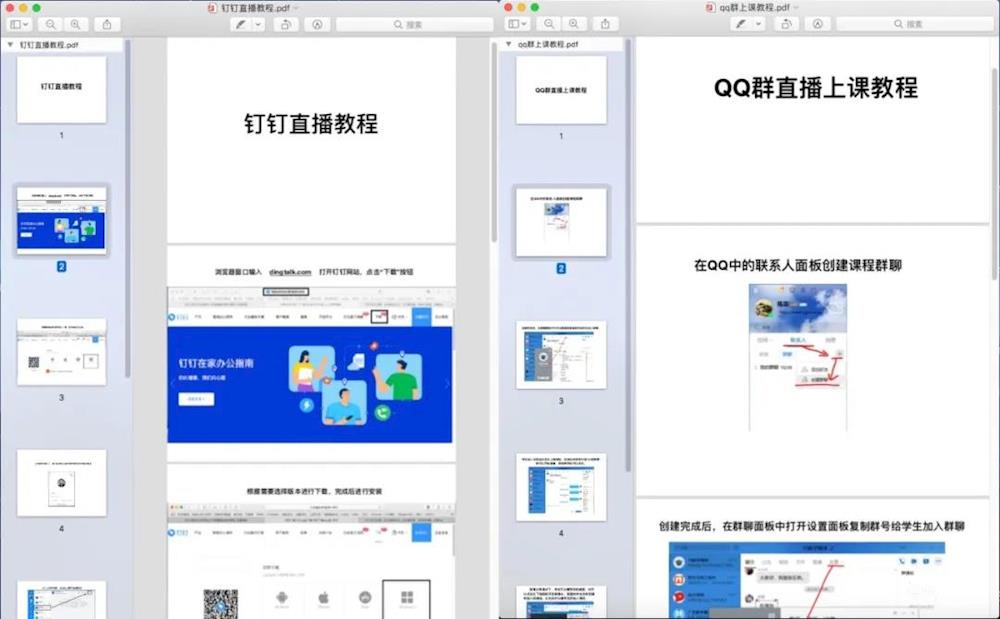Screen dimensions: 1000x619
Task: Click the QQ群直播上课教程 heading on the page
Action: click(816, 87)
